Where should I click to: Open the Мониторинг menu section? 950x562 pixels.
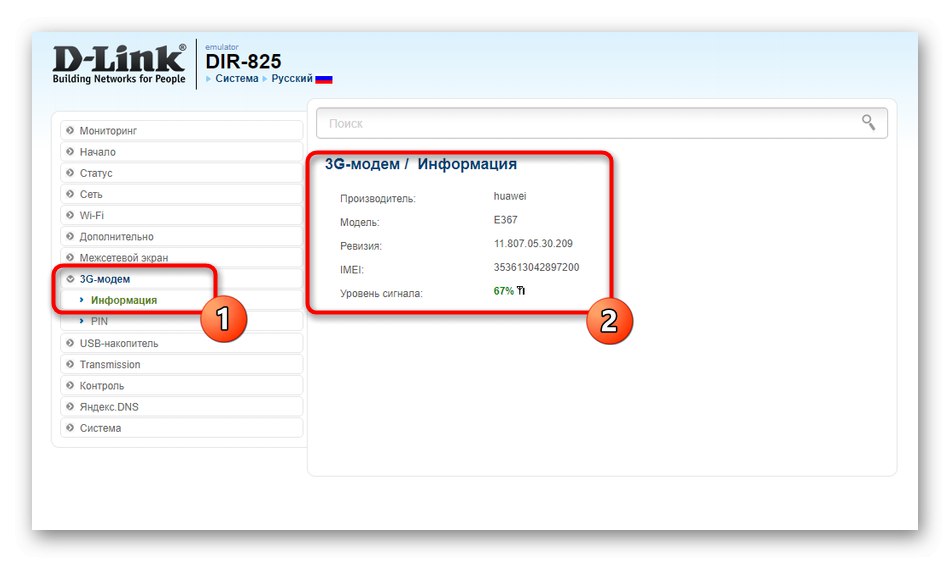pos(181,130)
